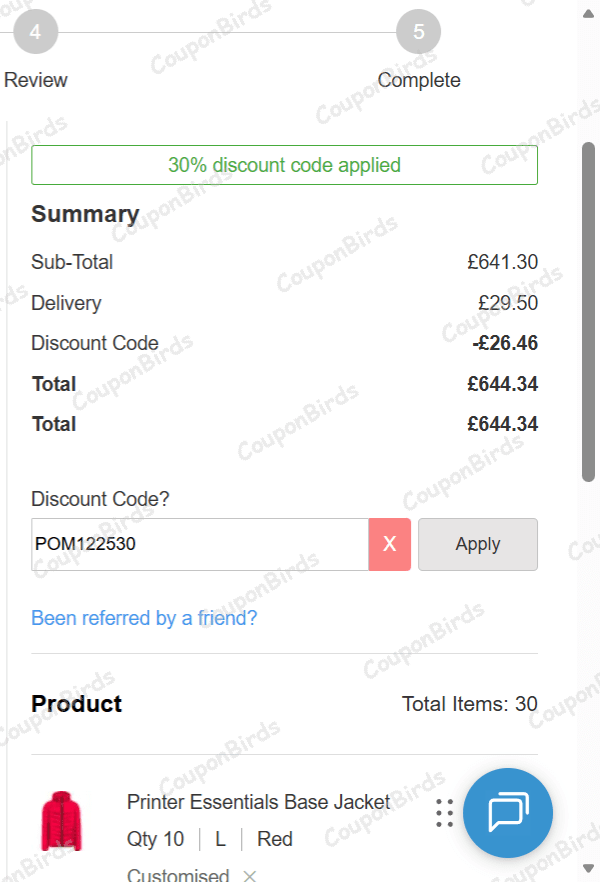
Task: Click the '30% discount code applied' banner
Action: pos(284,165)
